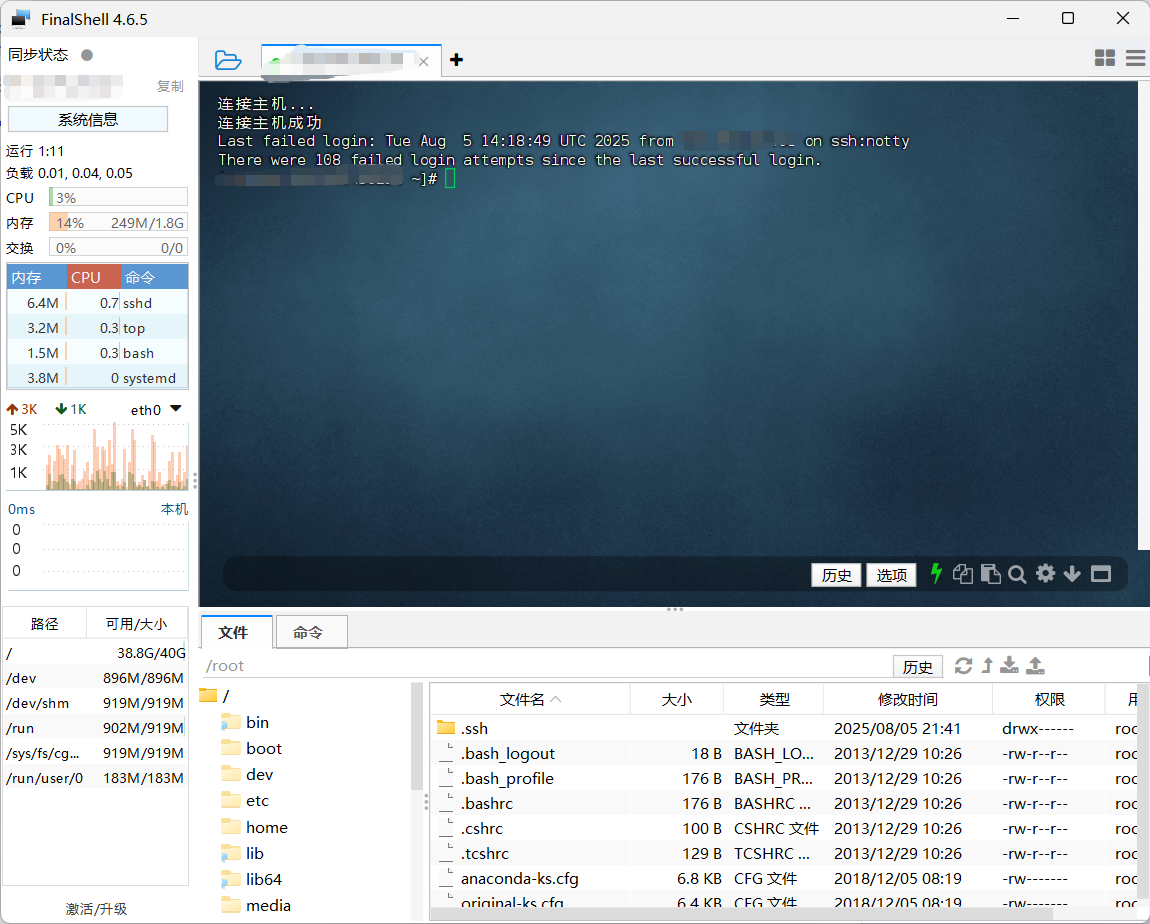Screen dimensions: 1150x924
Task: Open the main hamburger menu
Action: pyautogui.click(x=1135, y=59)
